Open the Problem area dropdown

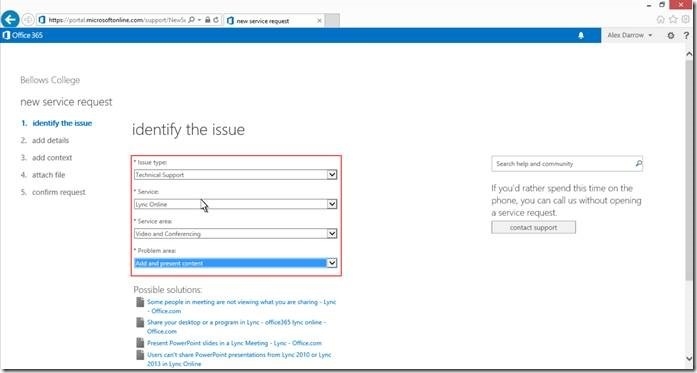(236, 263)
